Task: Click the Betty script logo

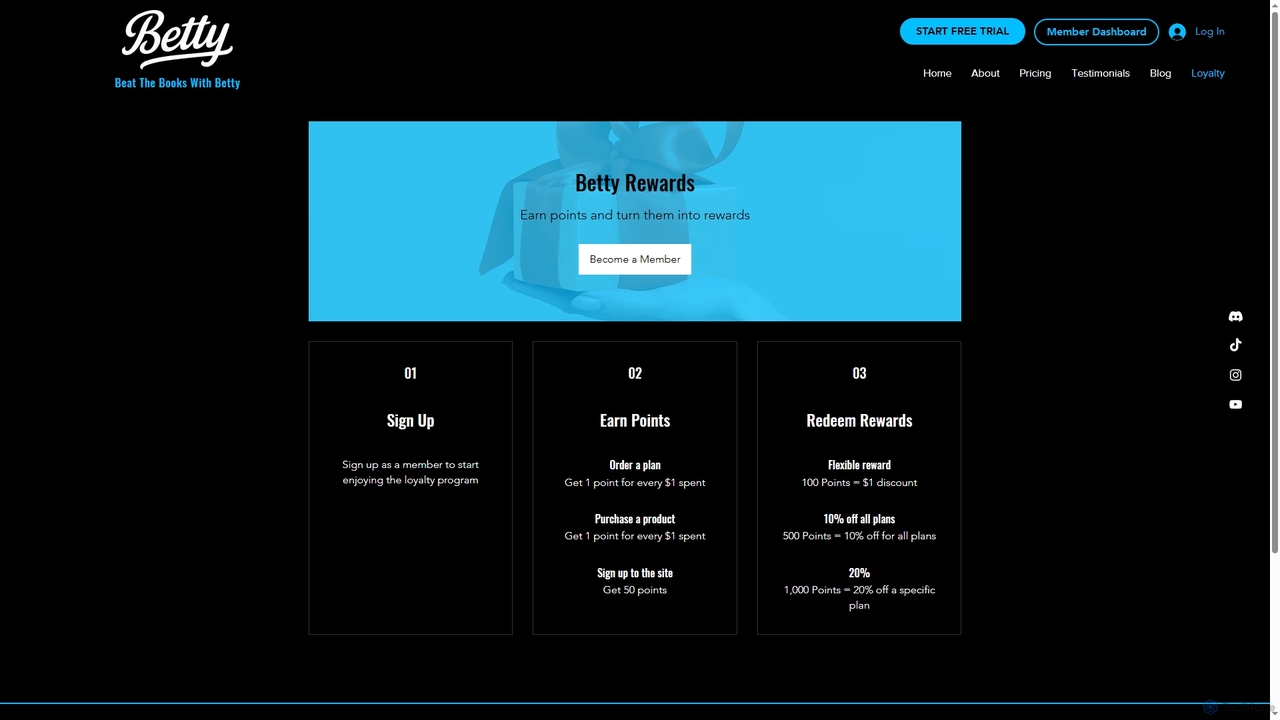Action: tap(177, 39)
